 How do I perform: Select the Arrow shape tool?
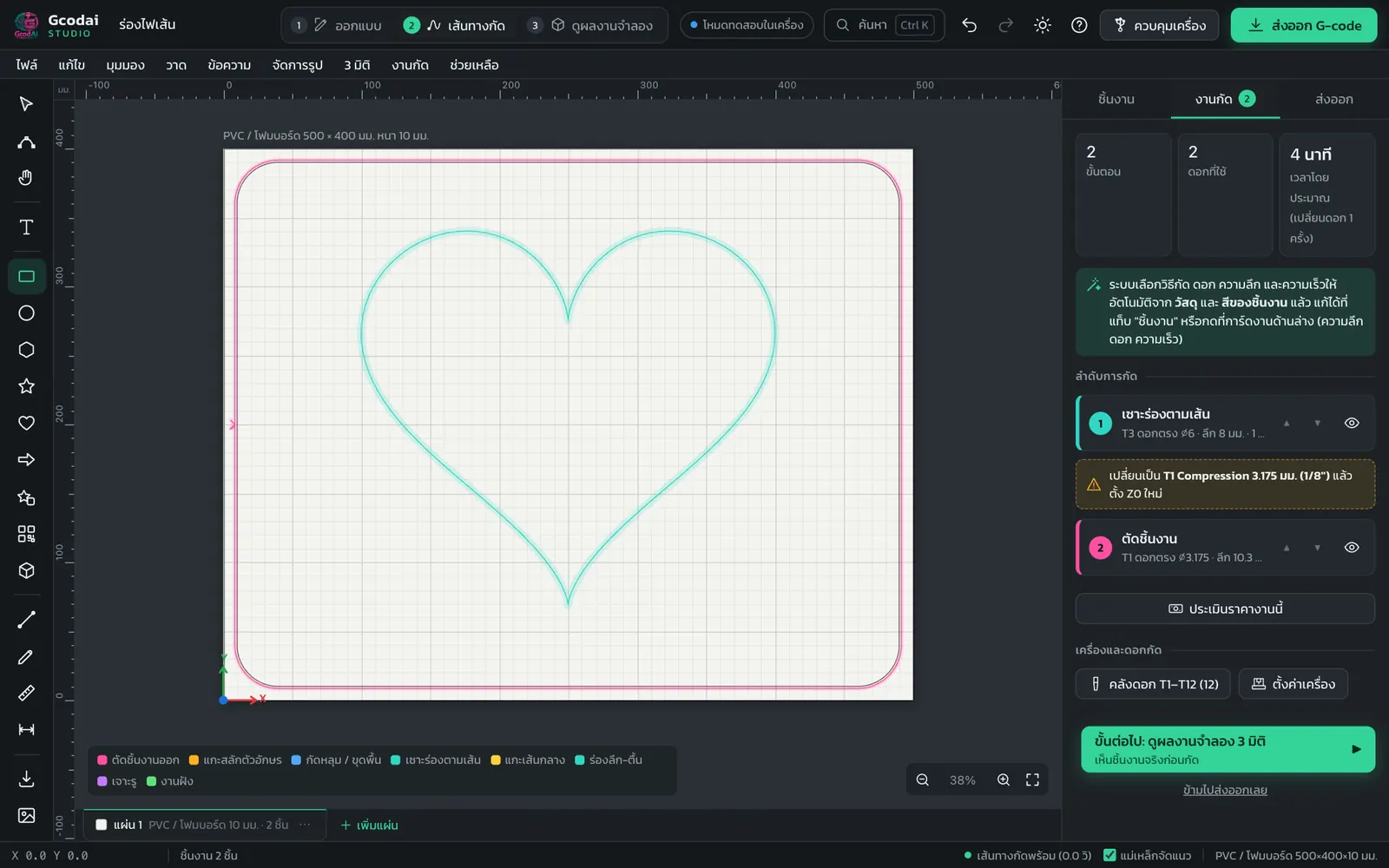coord(26,460)
